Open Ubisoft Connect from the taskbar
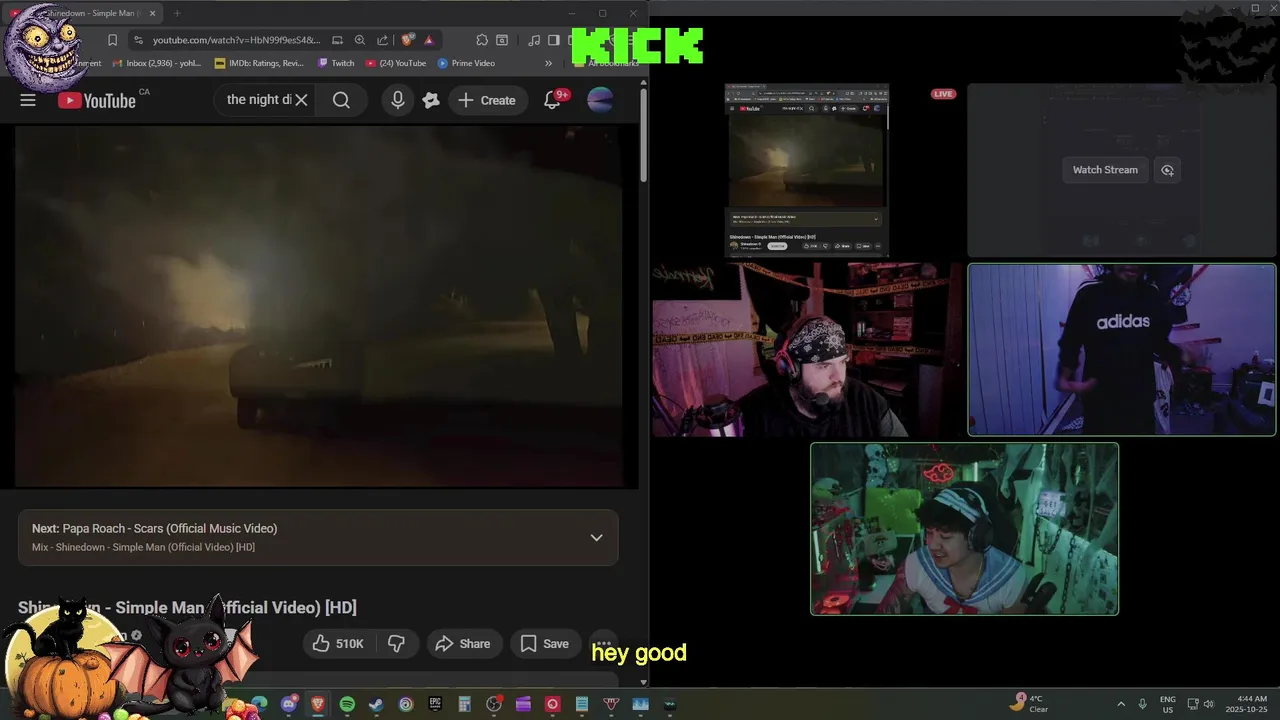This screenshot has width=1280, height=720. 405,704
